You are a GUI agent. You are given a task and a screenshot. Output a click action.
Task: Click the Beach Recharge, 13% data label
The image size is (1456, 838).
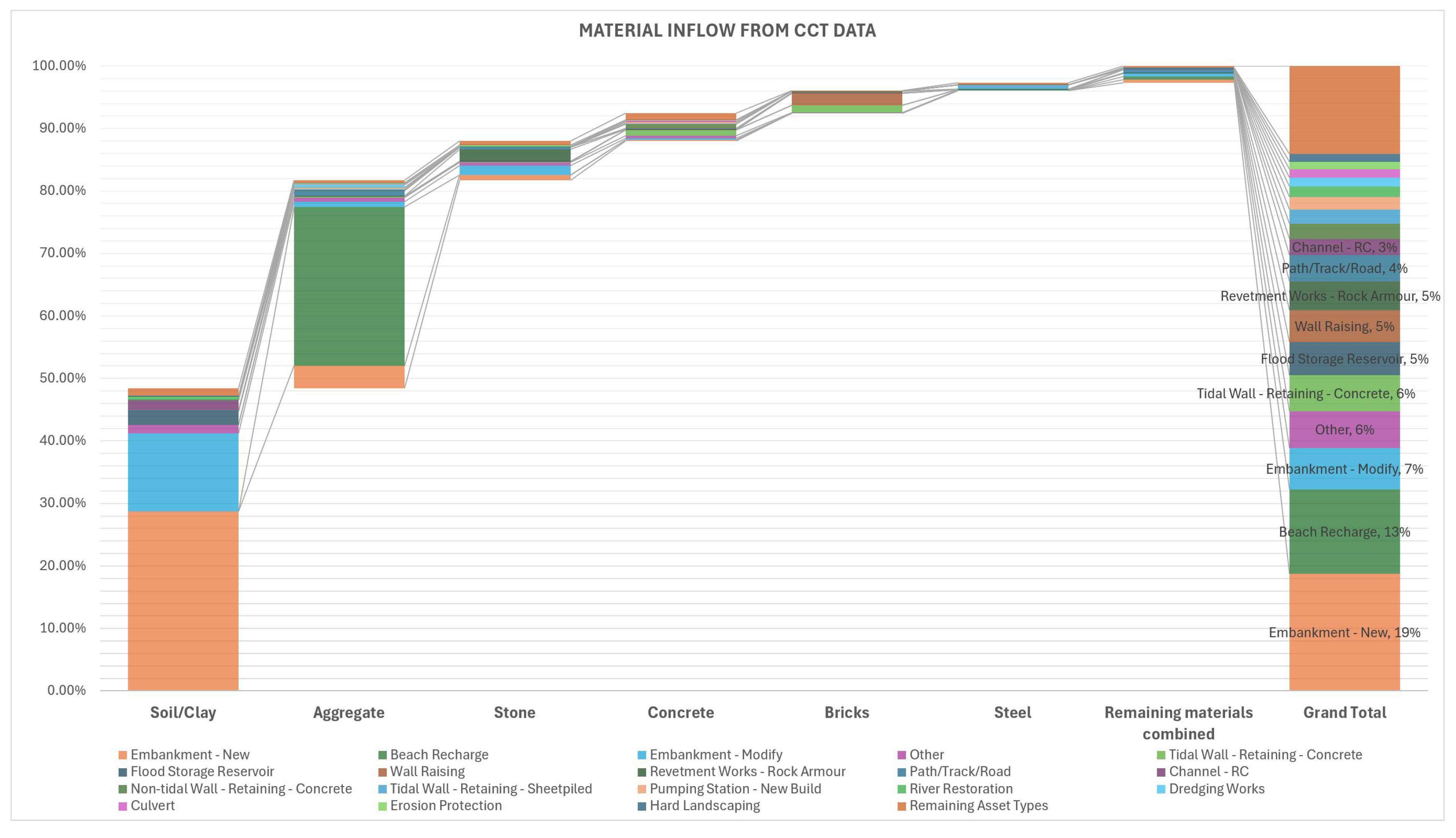pyautogui.click(x=1344, y=532)
